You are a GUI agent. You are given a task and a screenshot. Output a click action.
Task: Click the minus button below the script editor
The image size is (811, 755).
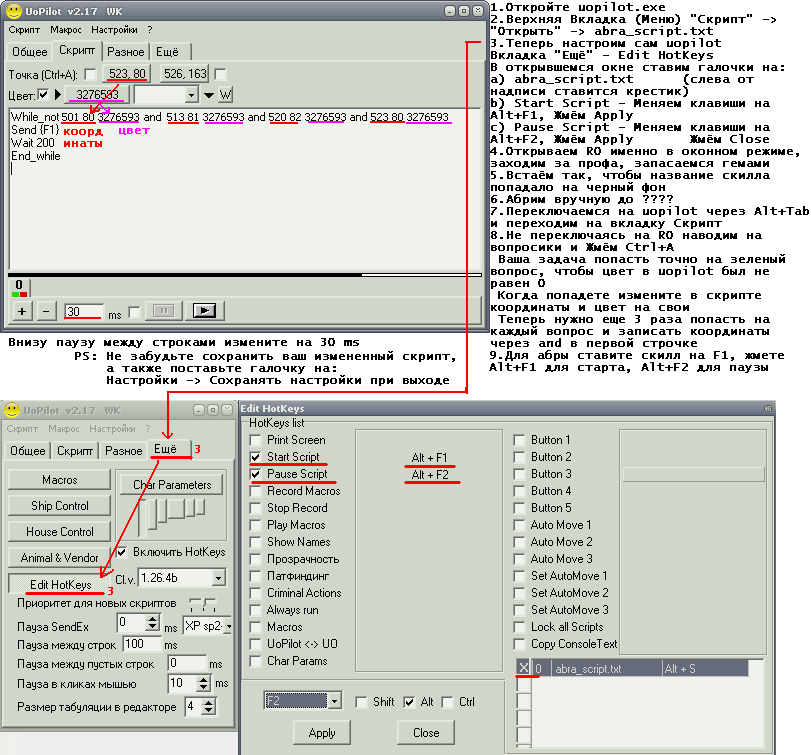46,311
